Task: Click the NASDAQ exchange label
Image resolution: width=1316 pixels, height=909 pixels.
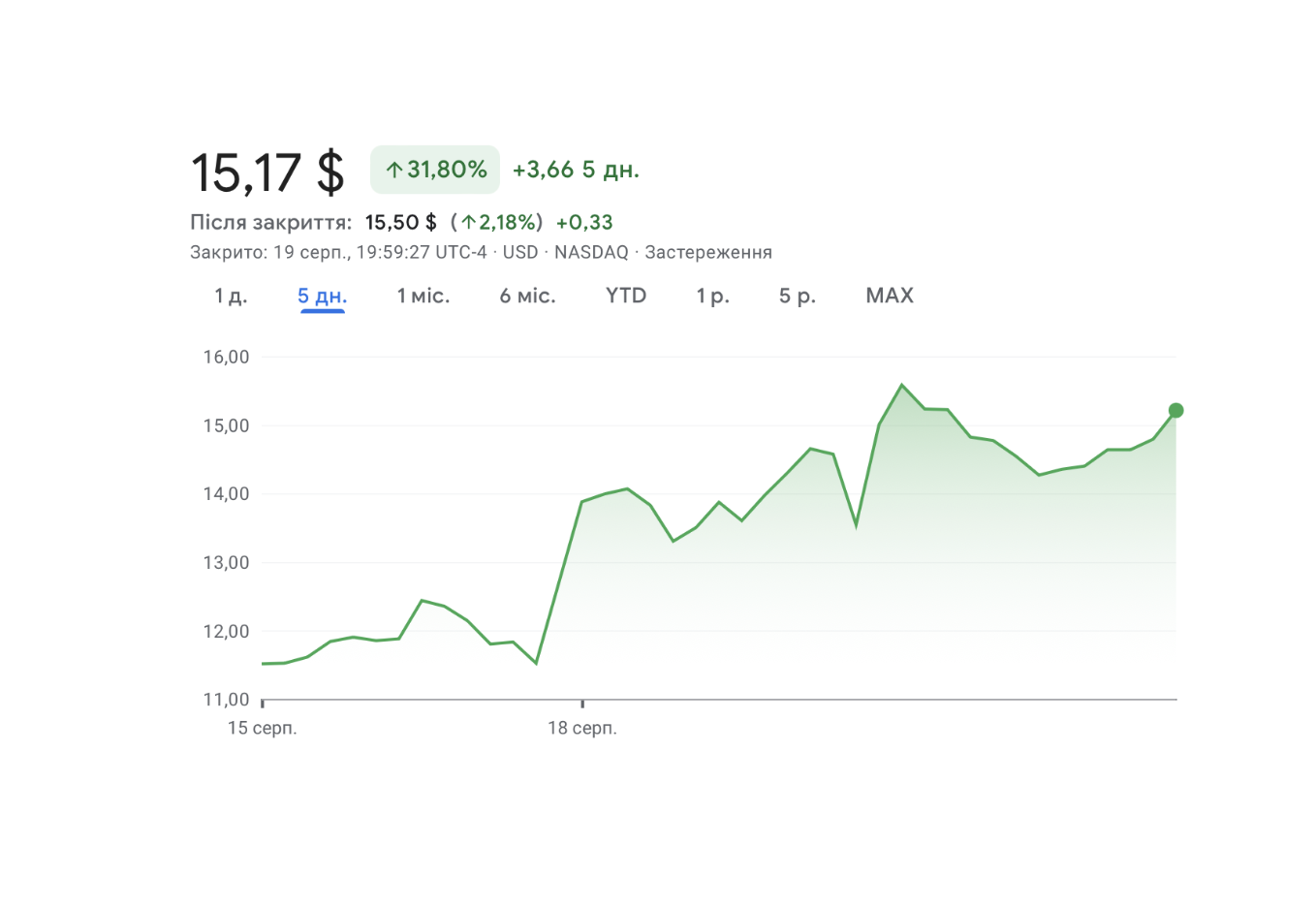Action: [x=591, y=253]
